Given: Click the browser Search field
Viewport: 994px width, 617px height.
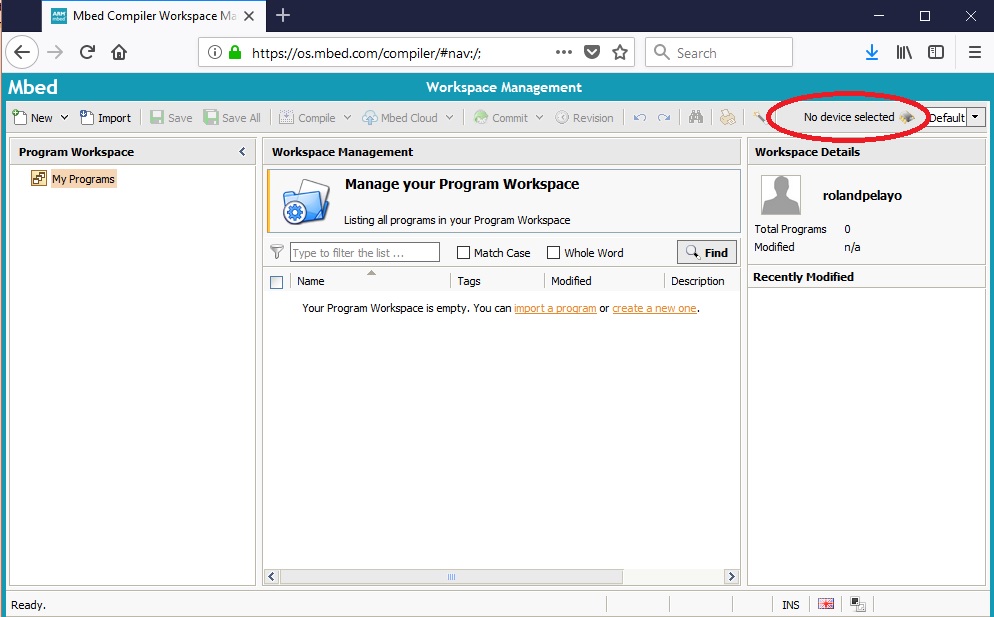Looking at the screenshot, I should coord(719,52).
